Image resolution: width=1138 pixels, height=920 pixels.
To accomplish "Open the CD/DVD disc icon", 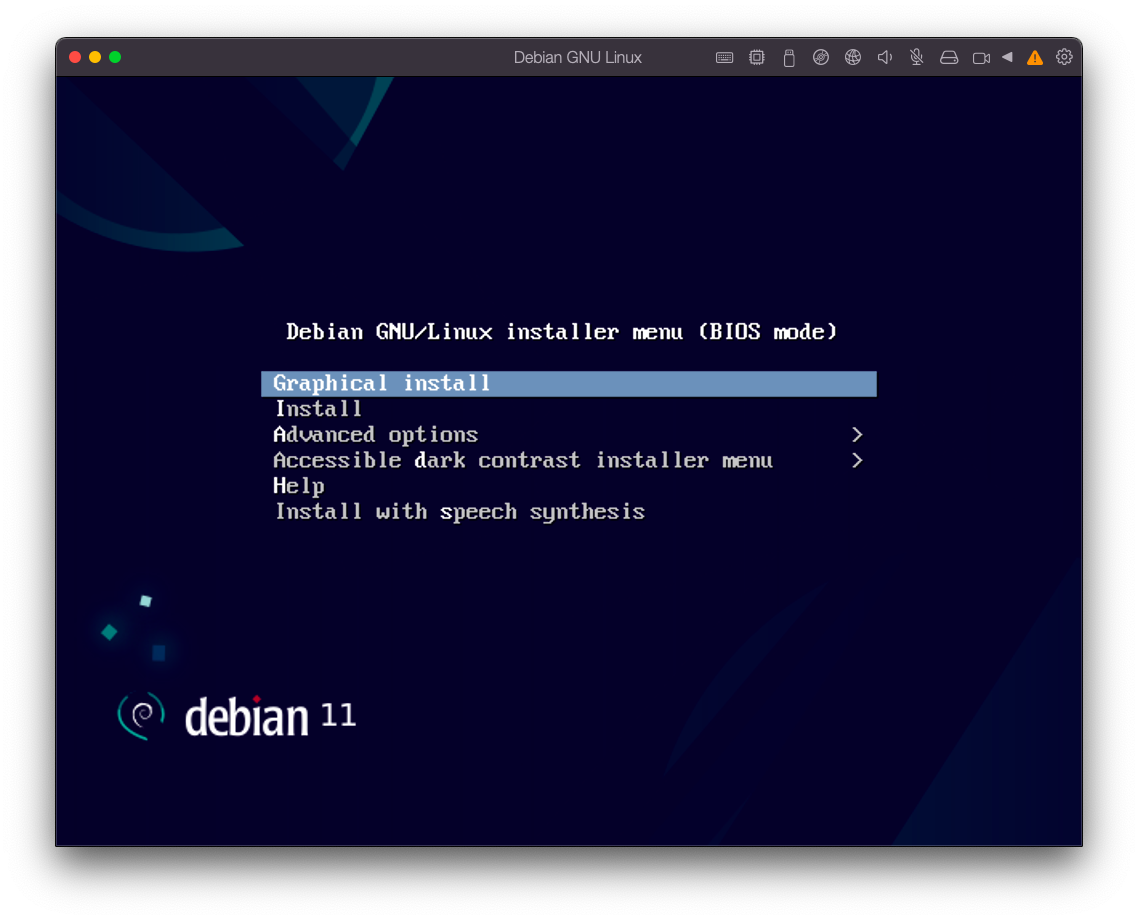I will coord(821,58).
